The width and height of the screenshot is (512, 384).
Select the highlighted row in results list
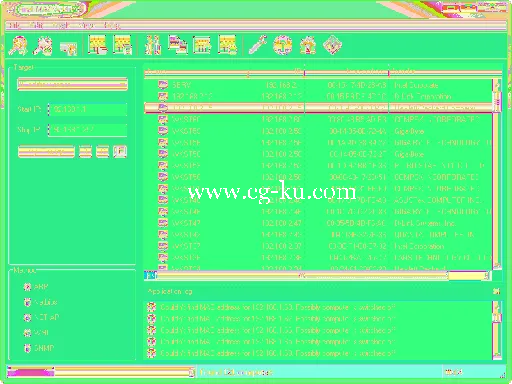click(318, 108)
